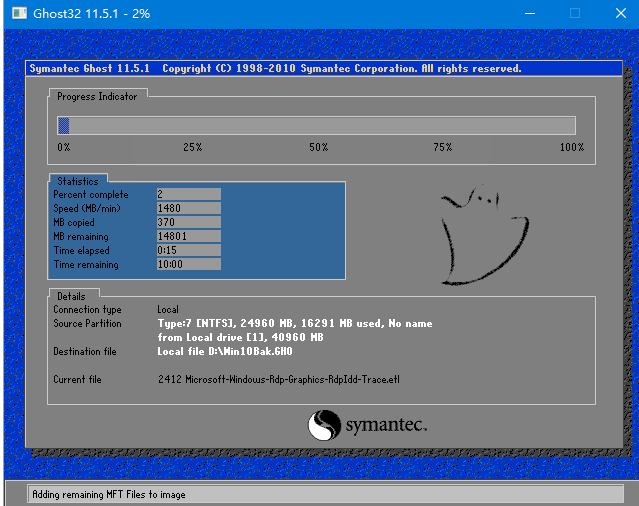
Task: Click the Symantec Ghost copyright header bar
Action: [318, 69]
